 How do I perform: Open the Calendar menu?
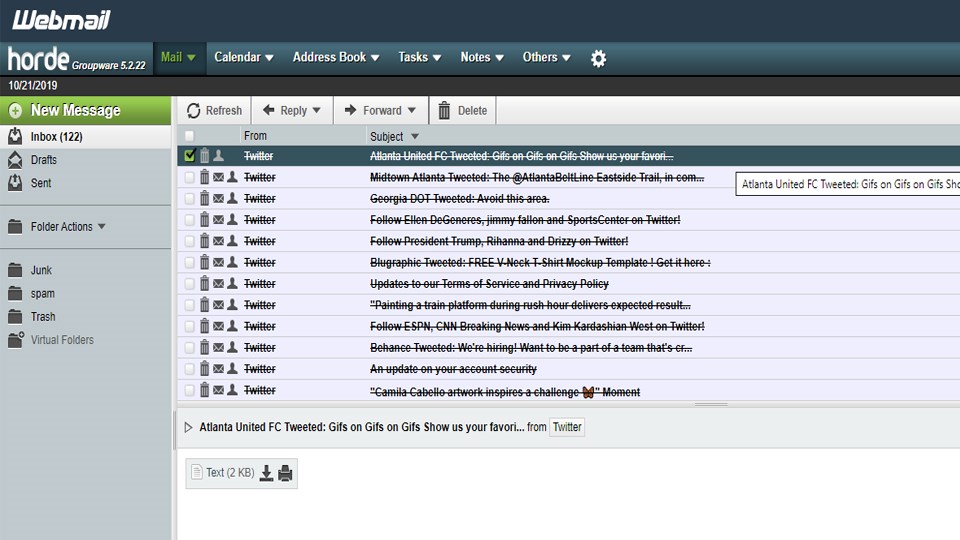point(243,58)
